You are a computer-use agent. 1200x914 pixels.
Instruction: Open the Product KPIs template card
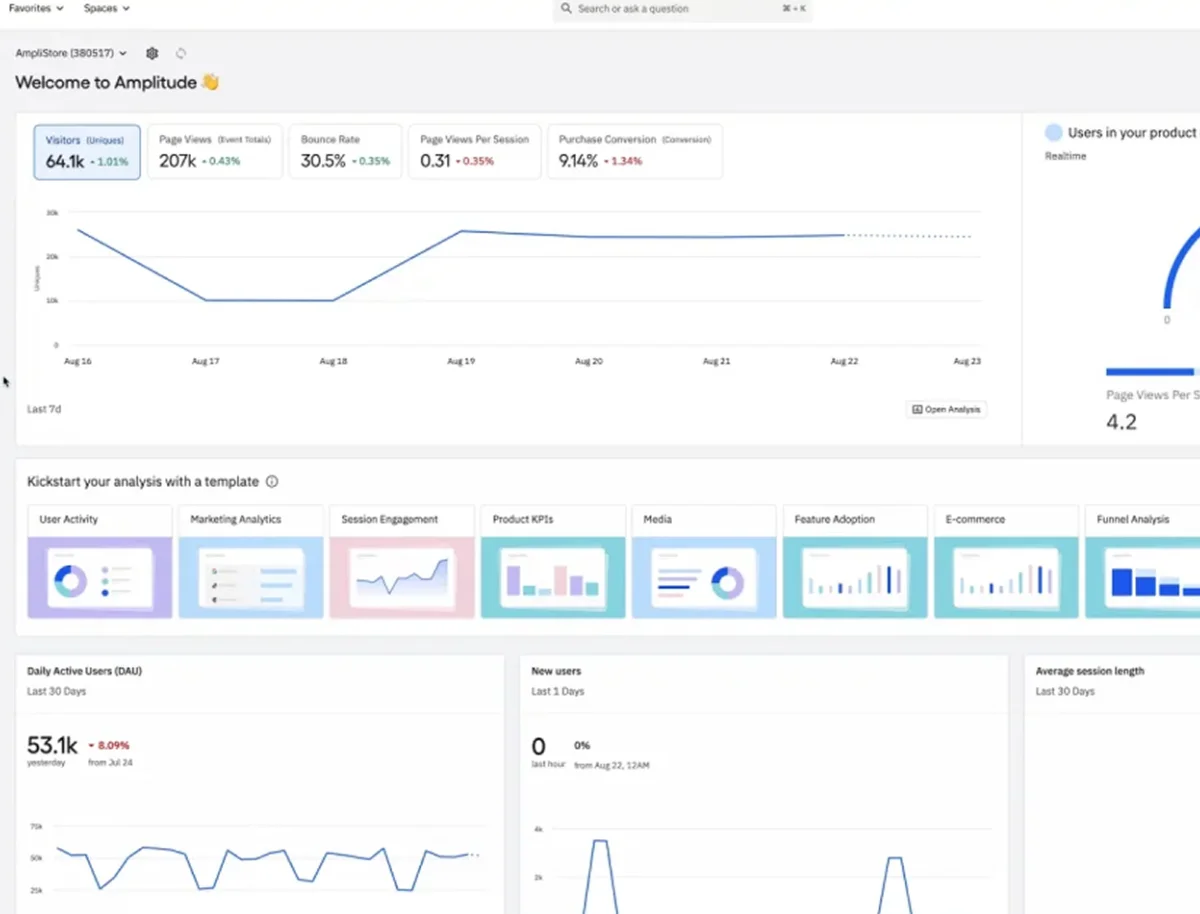[553, 561]
